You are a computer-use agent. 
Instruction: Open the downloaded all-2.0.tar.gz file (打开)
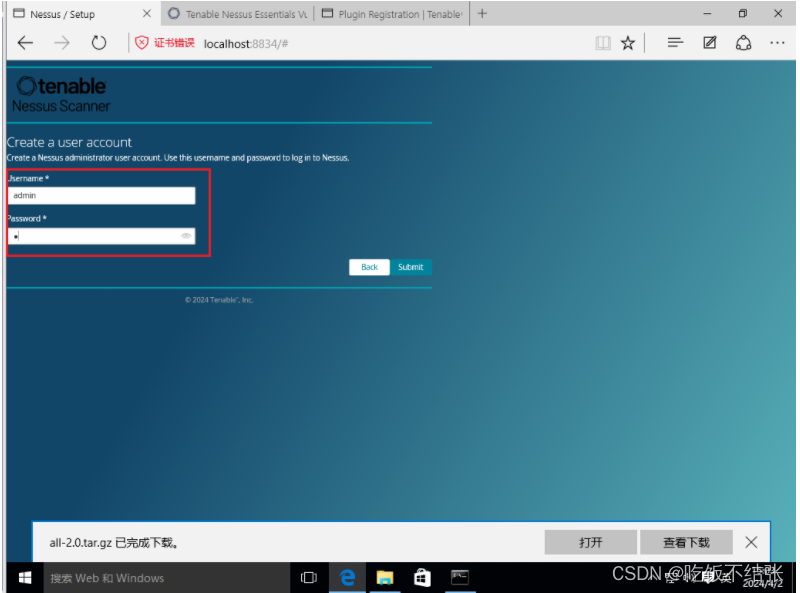point(590,542)
